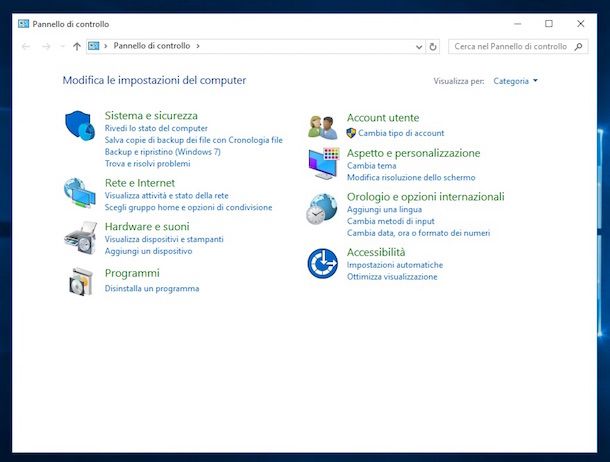
Task: Open Visualizza dispositivi e stampanti
Action: pos(164,239)
